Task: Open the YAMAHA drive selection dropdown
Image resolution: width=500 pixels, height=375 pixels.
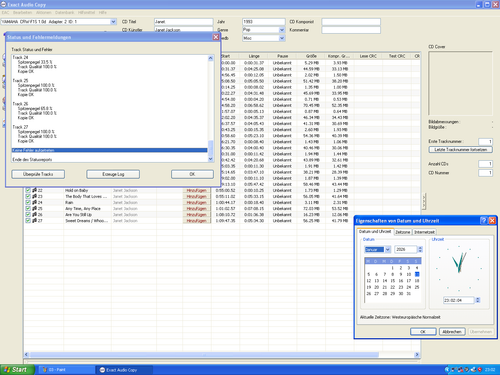Action: click(x=113, y=22)
